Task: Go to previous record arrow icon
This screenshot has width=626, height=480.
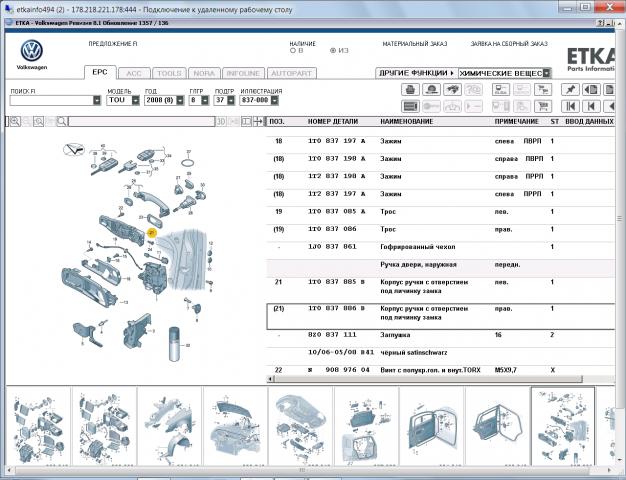Action: coord(591,106)
